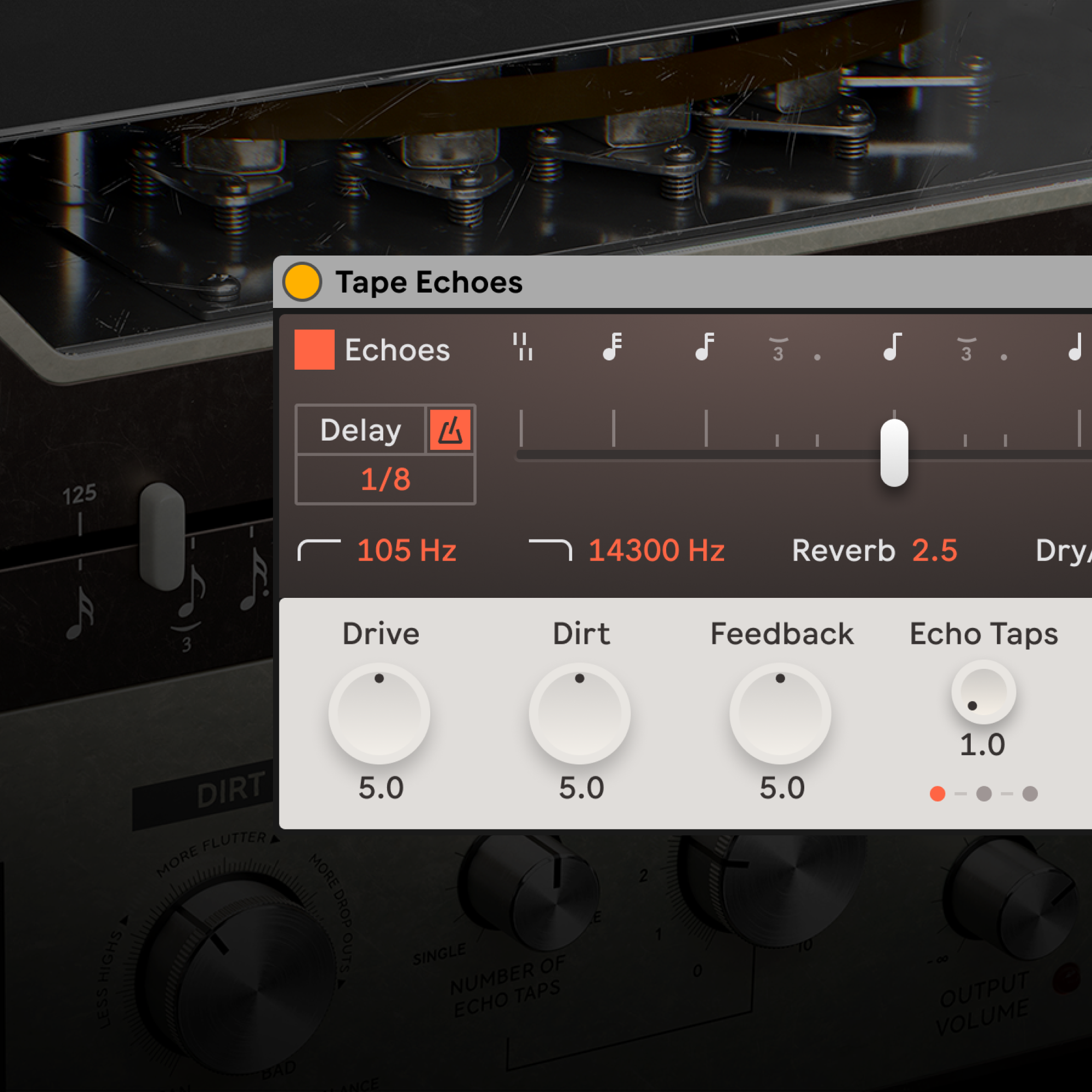The height and width of the screenshot is (1092, 1092).
Task: Select the middle Echo Taps dot
Action: pos(984,793)
